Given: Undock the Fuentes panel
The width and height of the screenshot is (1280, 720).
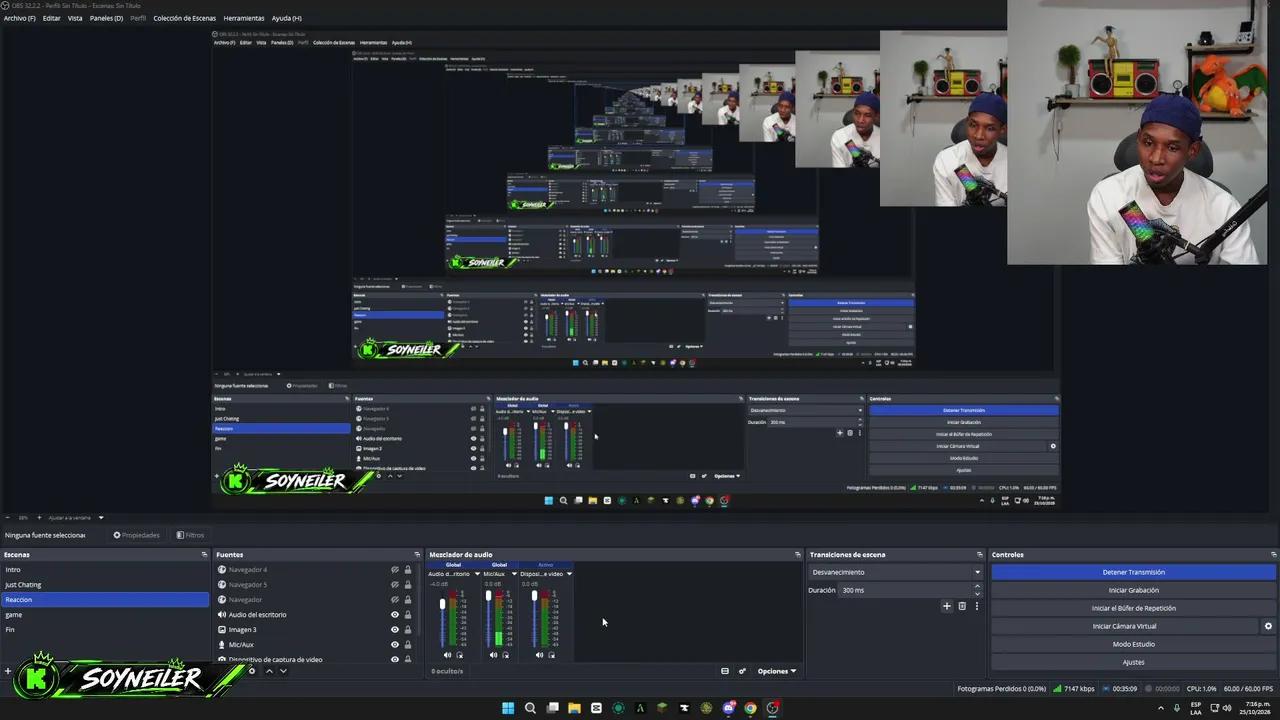Looking at the screenshot, I should [417, 555].
